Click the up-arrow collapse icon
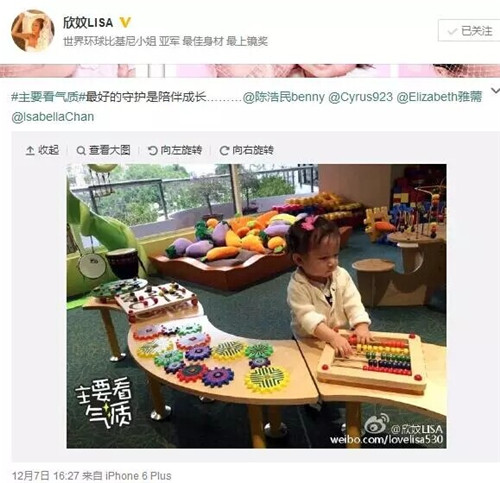The image size is (500, 483). (x=30, y=151)
